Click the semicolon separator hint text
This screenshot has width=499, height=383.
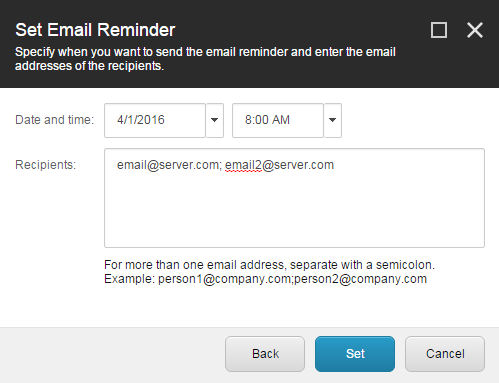[269, 265]
